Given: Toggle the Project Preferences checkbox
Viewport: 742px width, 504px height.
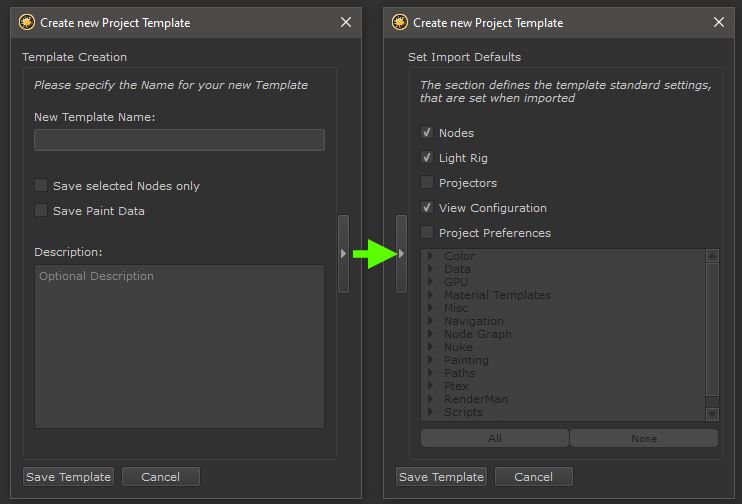Looking at the screenshot, I should 427,233.
